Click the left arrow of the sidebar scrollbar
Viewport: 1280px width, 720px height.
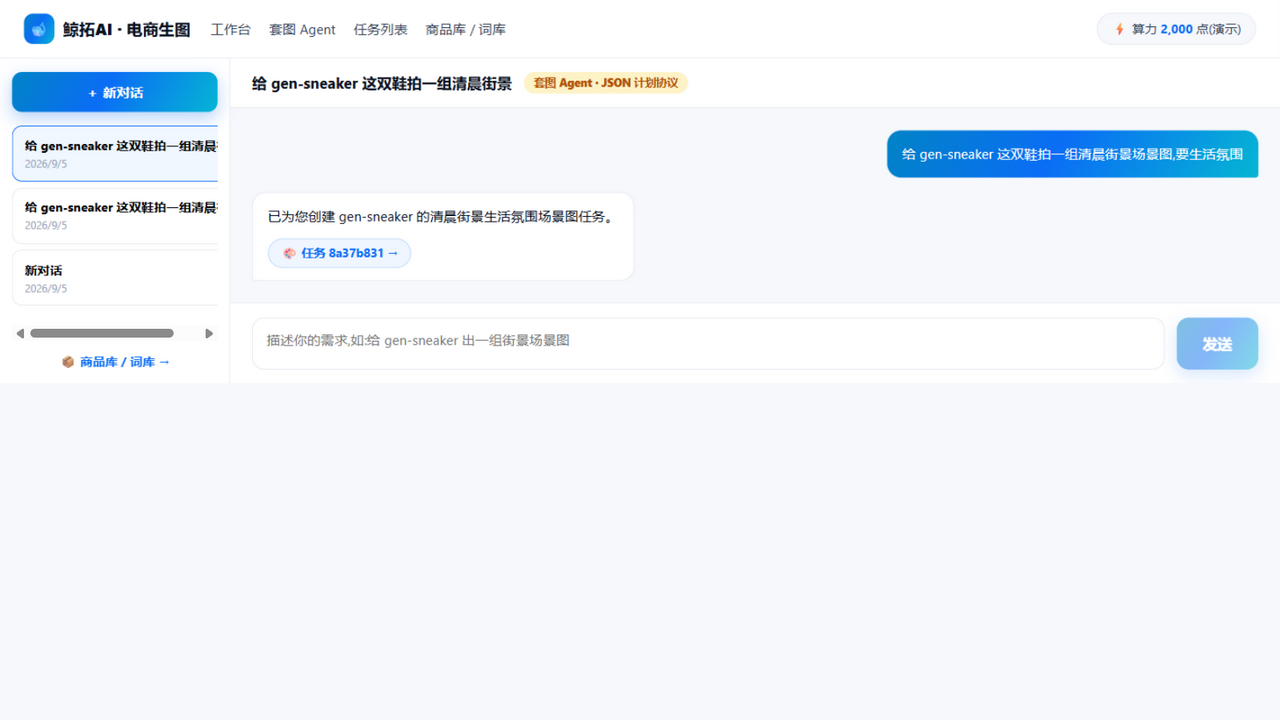click(20, 333)
